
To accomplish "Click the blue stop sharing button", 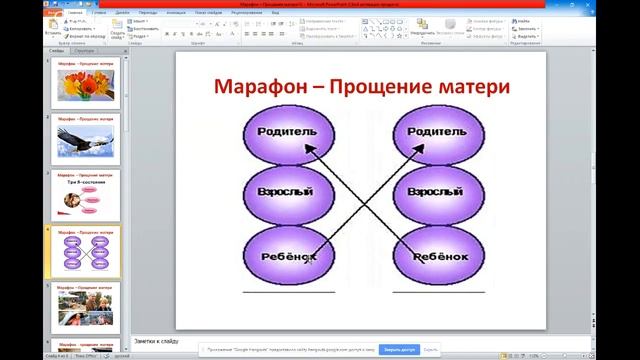I will [x=399, y=349].
